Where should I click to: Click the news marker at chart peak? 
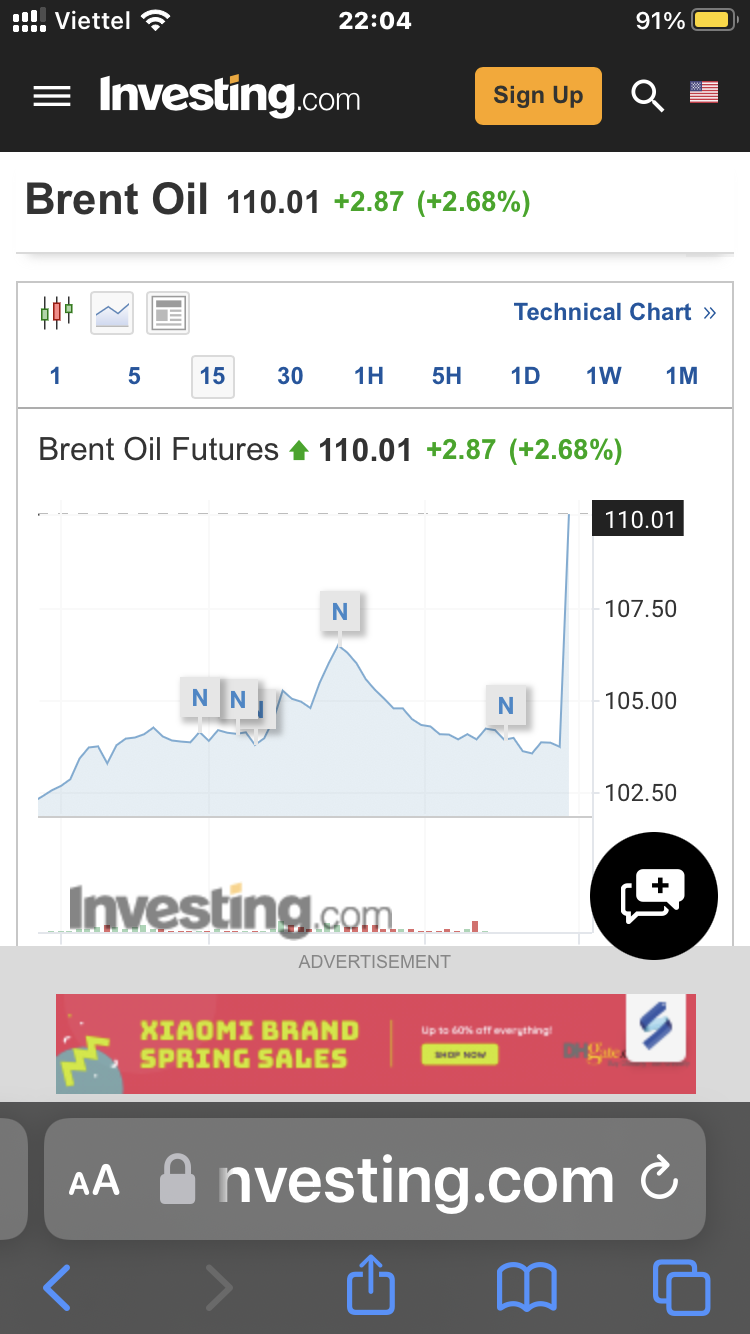pos(340,612)
